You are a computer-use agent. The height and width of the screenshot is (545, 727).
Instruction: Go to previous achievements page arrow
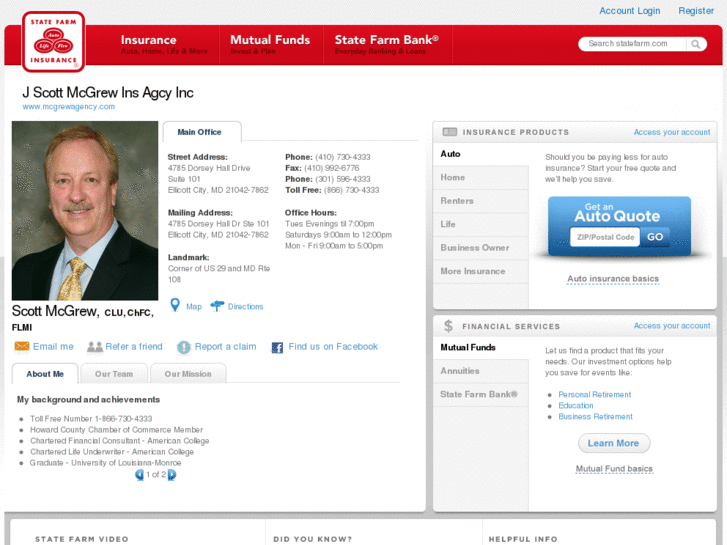[x=139, y=474]
